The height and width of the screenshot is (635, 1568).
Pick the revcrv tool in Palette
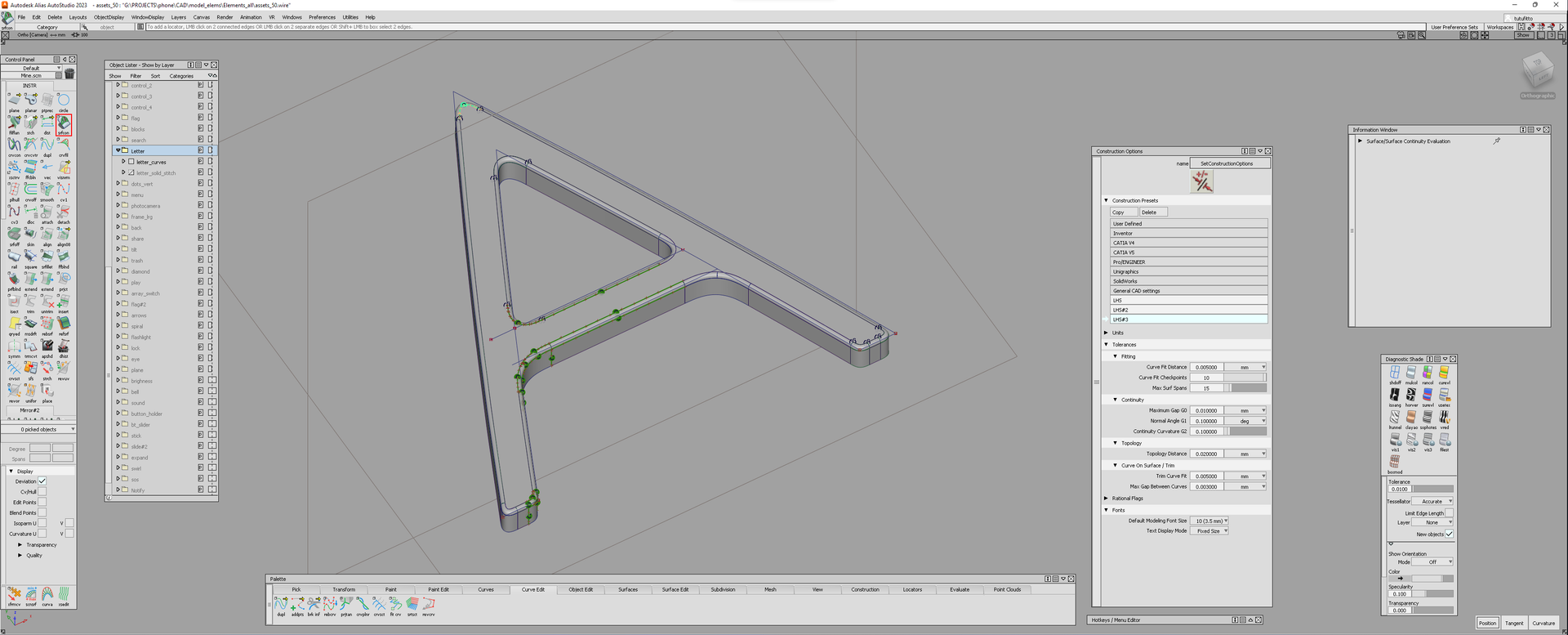pyautogui.click(x=428, y=606)
